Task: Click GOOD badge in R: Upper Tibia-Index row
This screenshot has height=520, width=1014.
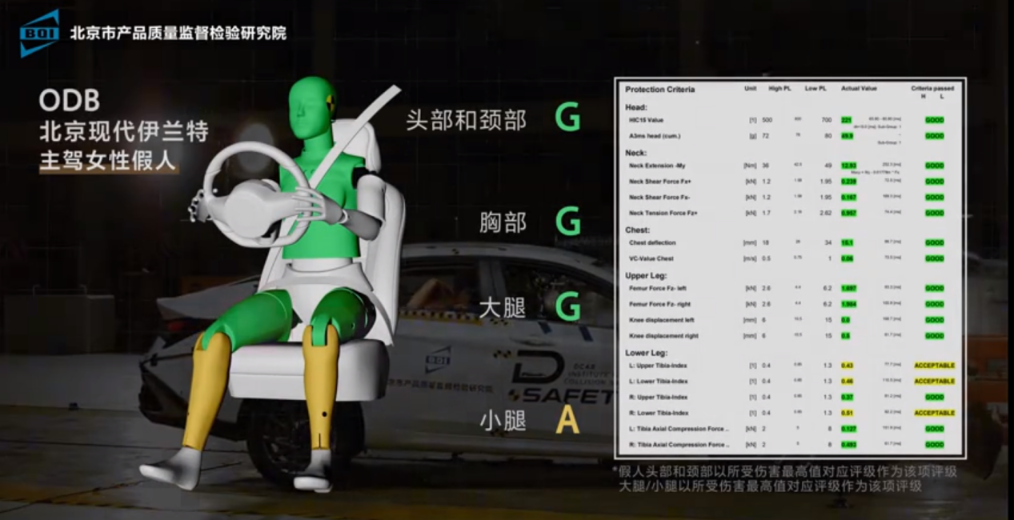Action: tap(934, 397)
